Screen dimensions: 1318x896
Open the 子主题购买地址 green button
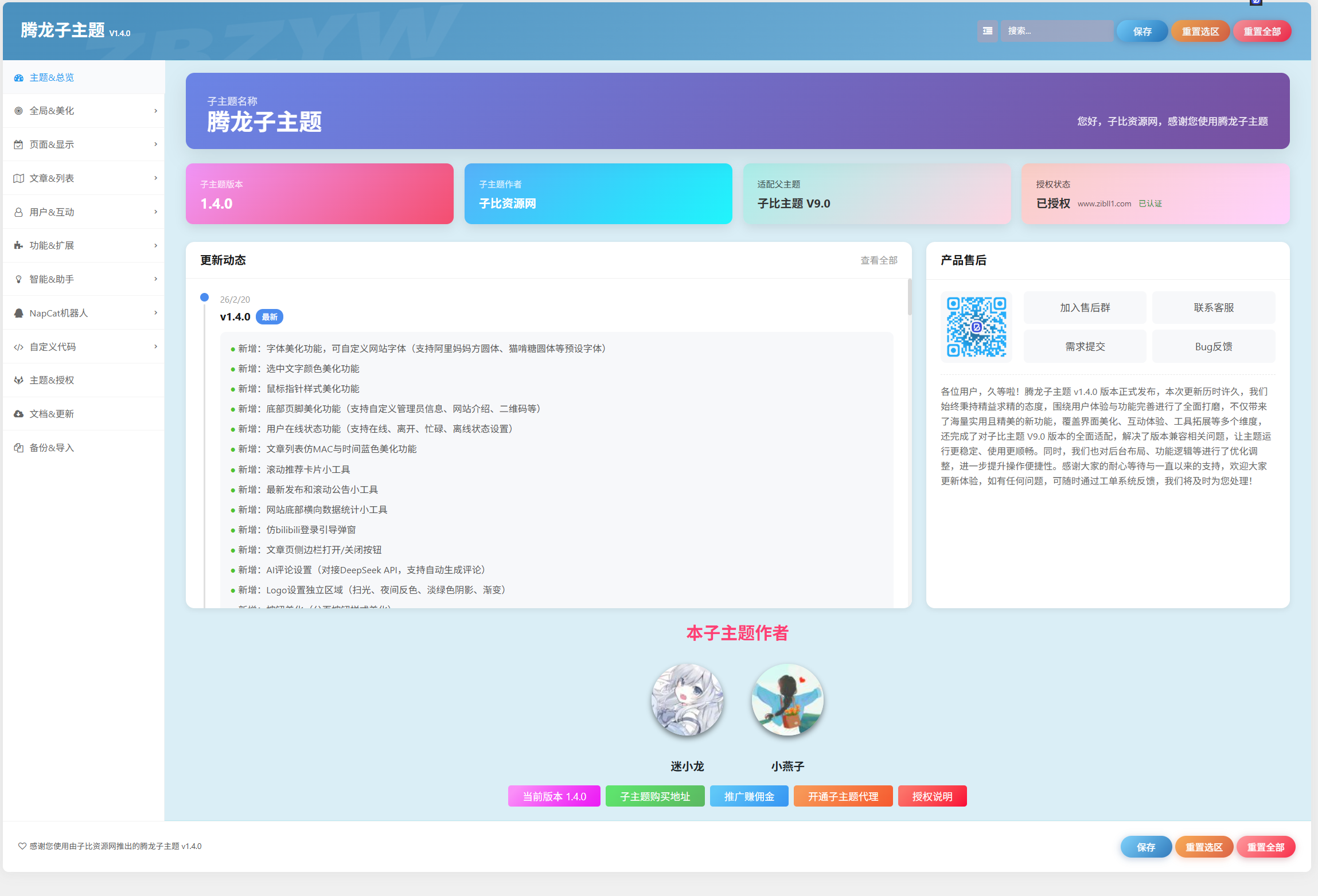(655, 796)
